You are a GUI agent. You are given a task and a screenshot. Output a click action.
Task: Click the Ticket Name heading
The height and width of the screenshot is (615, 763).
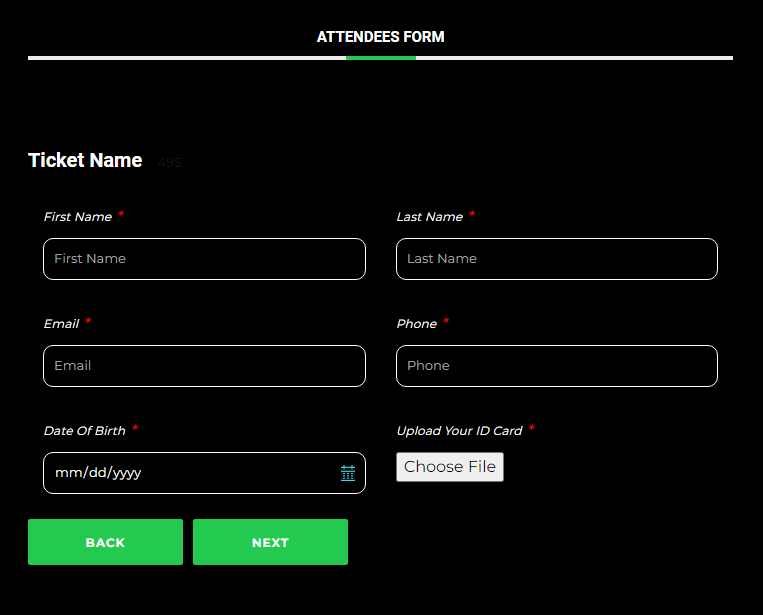(x=85, y=160)
